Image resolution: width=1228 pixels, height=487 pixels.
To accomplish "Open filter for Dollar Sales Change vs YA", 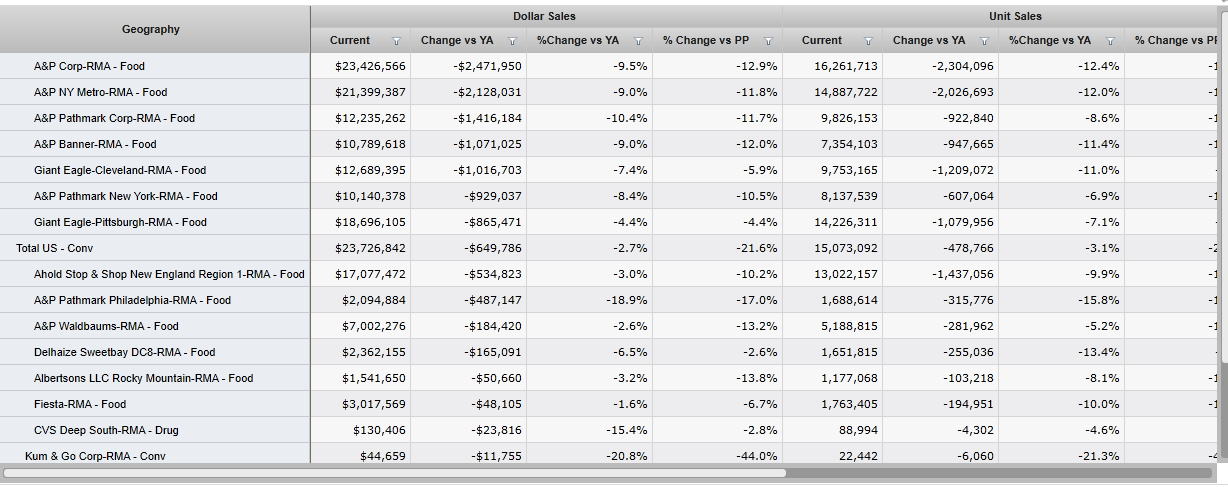I will (512, 41).
